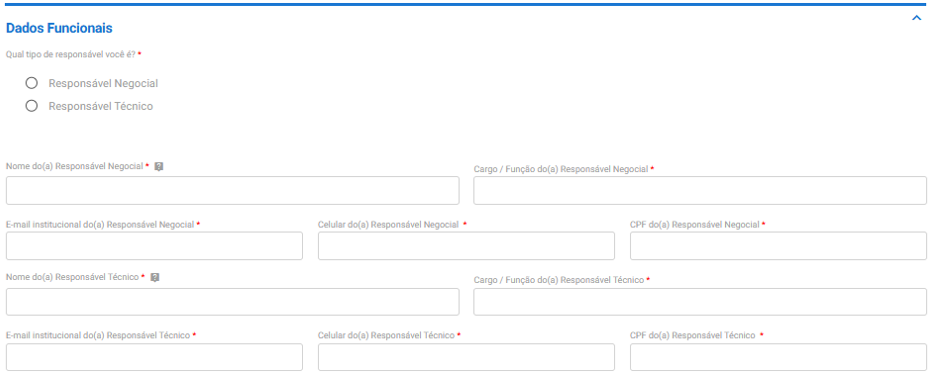Focus the Celular do(a) Responsável Técnico field
Screen dimensions: 932x377
click(x=466, y=357)
